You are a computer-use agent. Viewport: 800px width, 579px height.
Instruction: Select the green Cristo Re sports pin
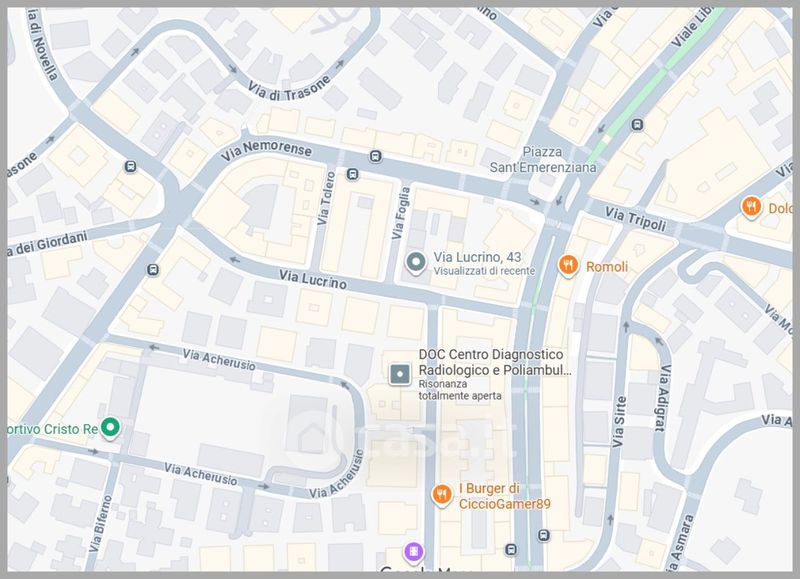113,429
